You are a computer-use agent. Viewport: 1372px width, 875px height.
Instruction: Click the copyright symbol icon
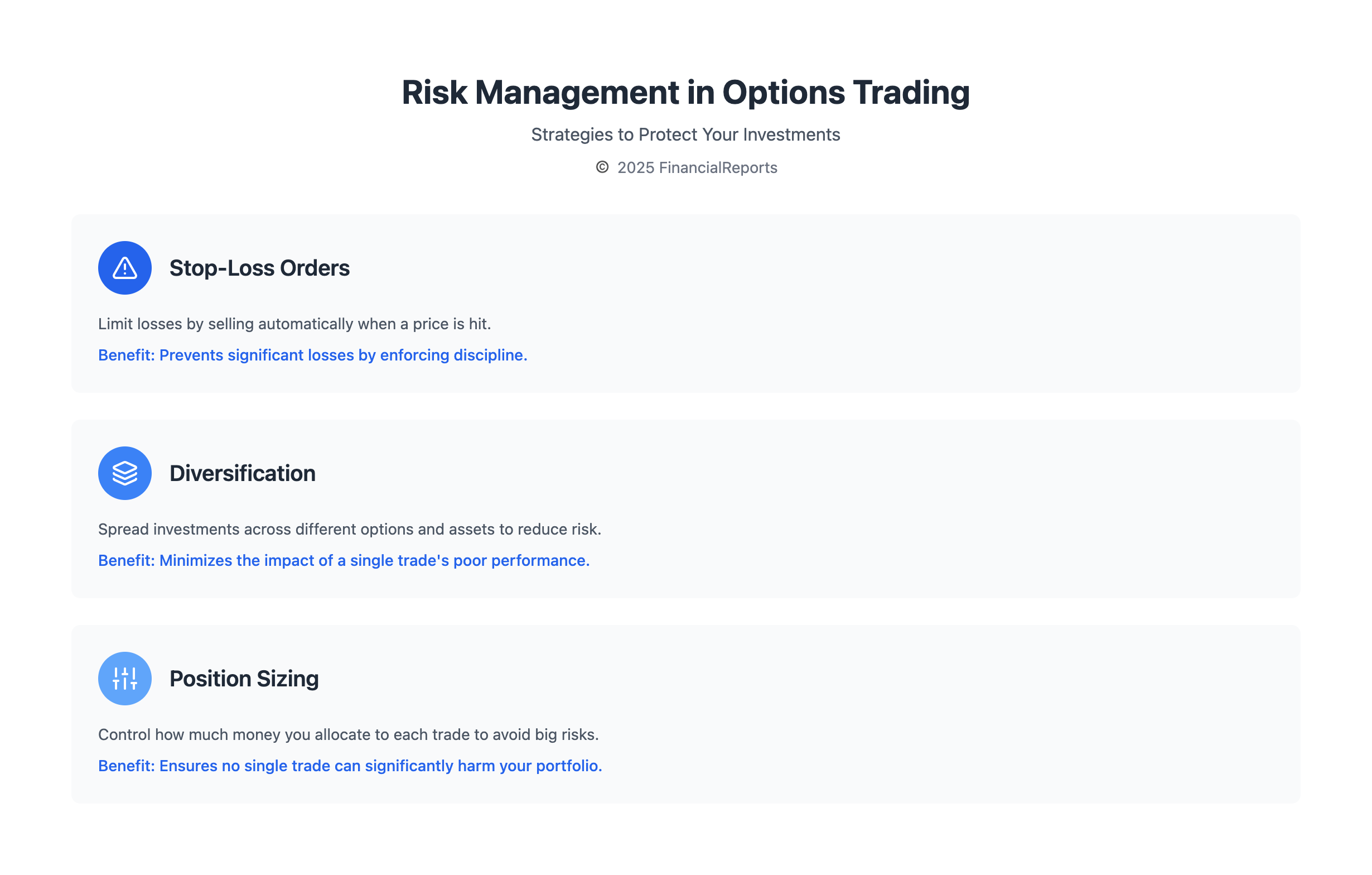tap(602, 167)
